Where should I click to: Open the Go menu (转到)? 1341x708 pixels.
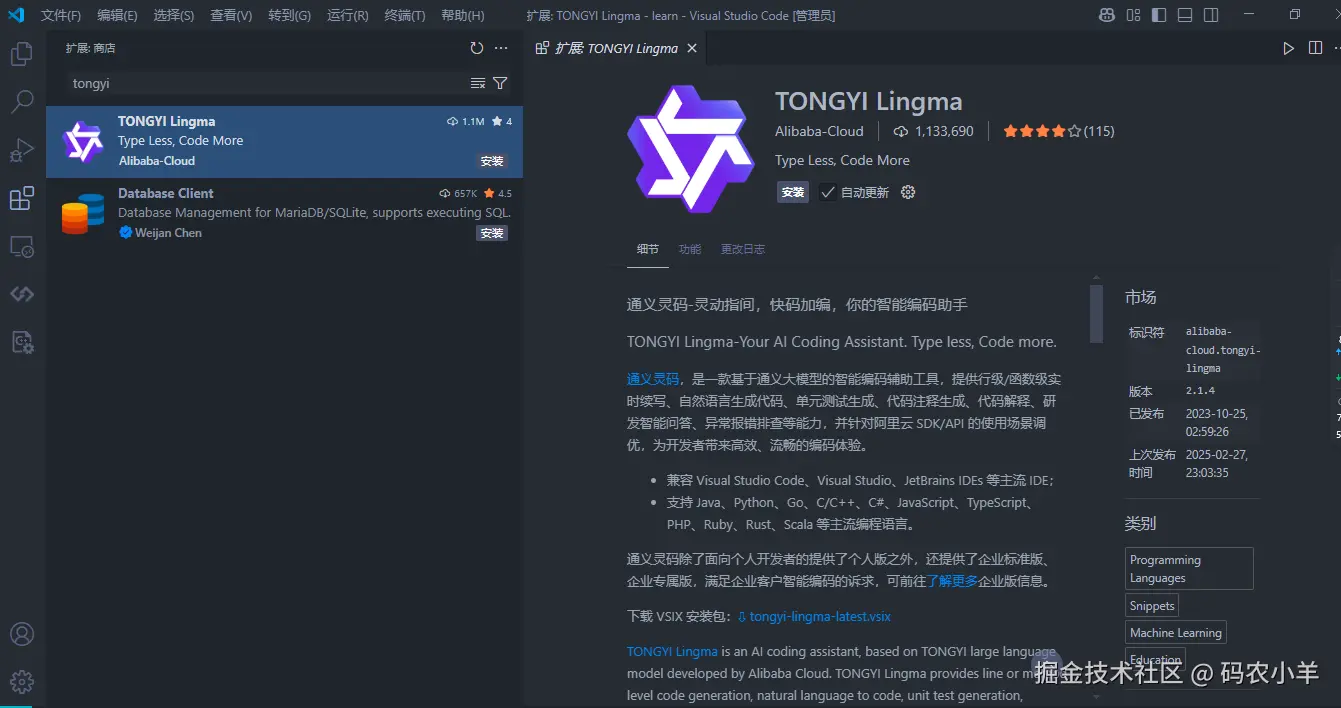coord(290,16)
